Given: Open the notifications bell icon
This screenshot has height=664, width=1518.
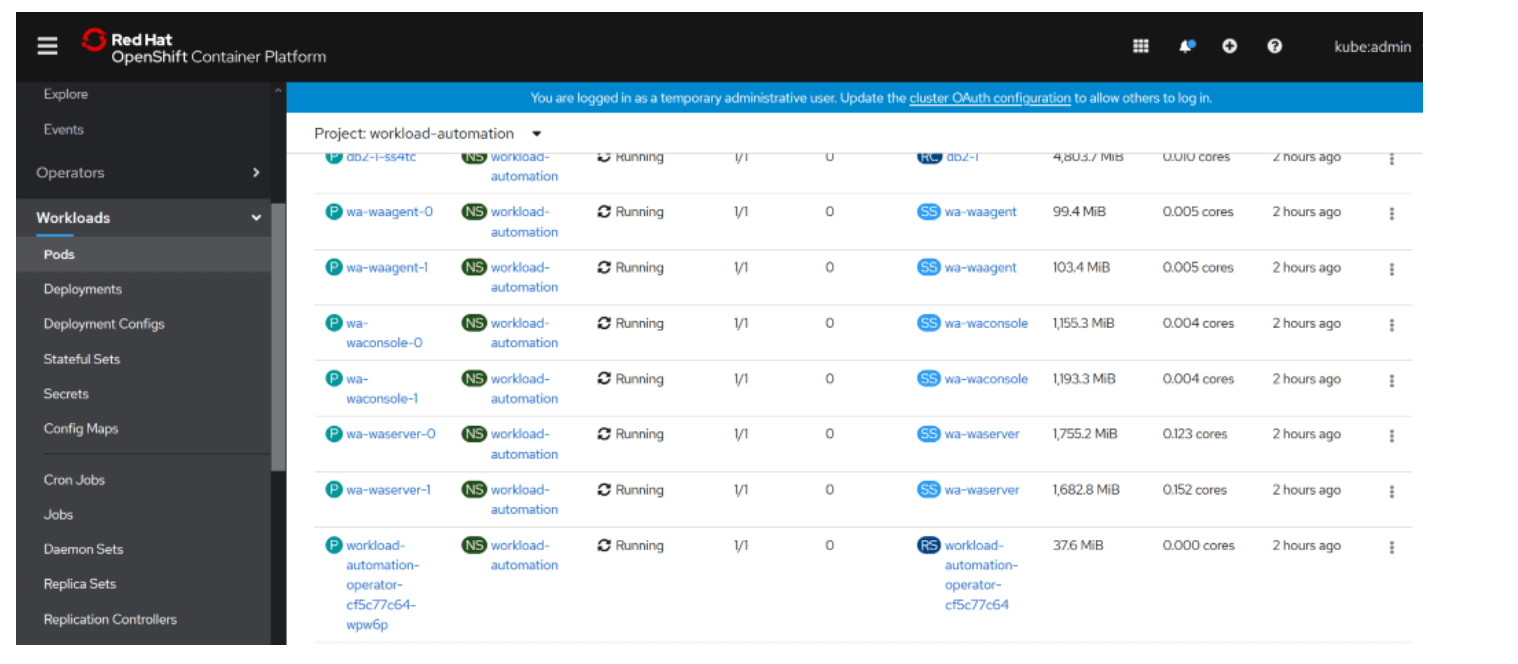Looking at the screenshot, I should (x=1186, y=46).
